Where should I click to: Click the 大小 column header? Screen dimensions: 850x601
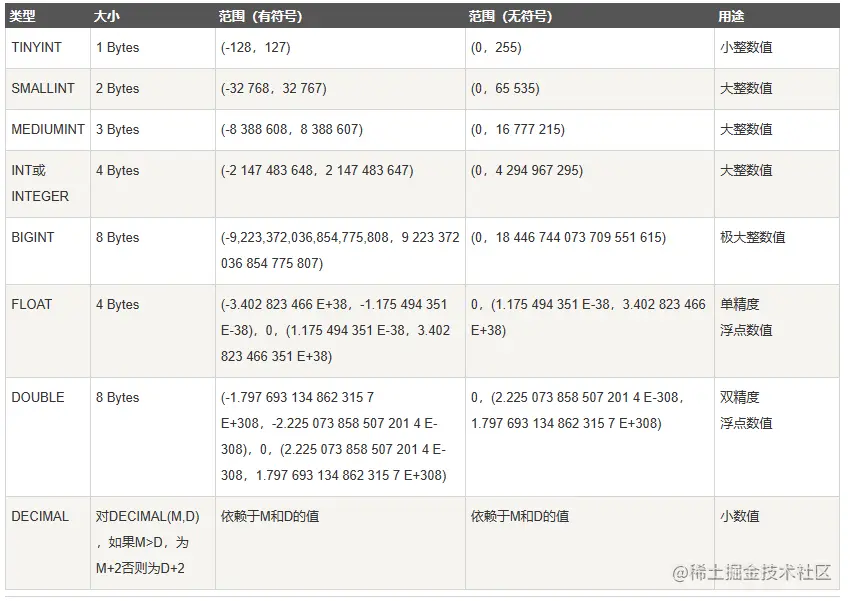click(153, 16)
